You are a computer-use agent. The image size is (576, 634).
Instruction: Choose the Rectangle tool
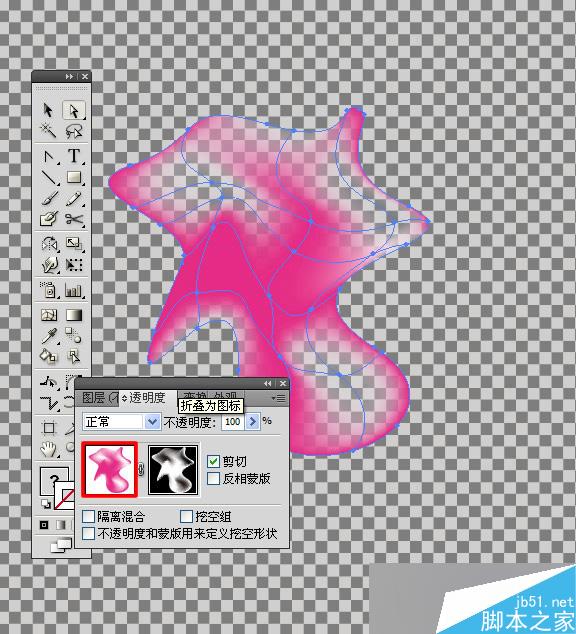click(74, 177)
